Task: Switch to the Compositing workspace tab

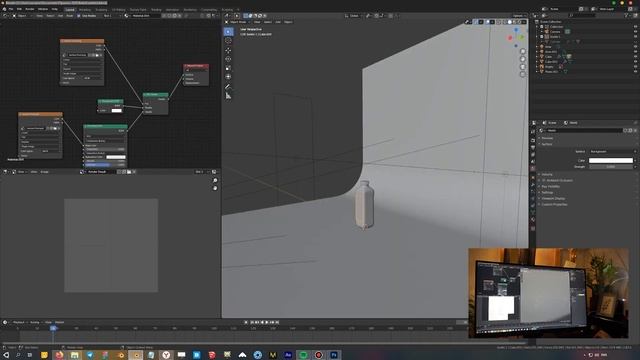Action: (209, 9)
